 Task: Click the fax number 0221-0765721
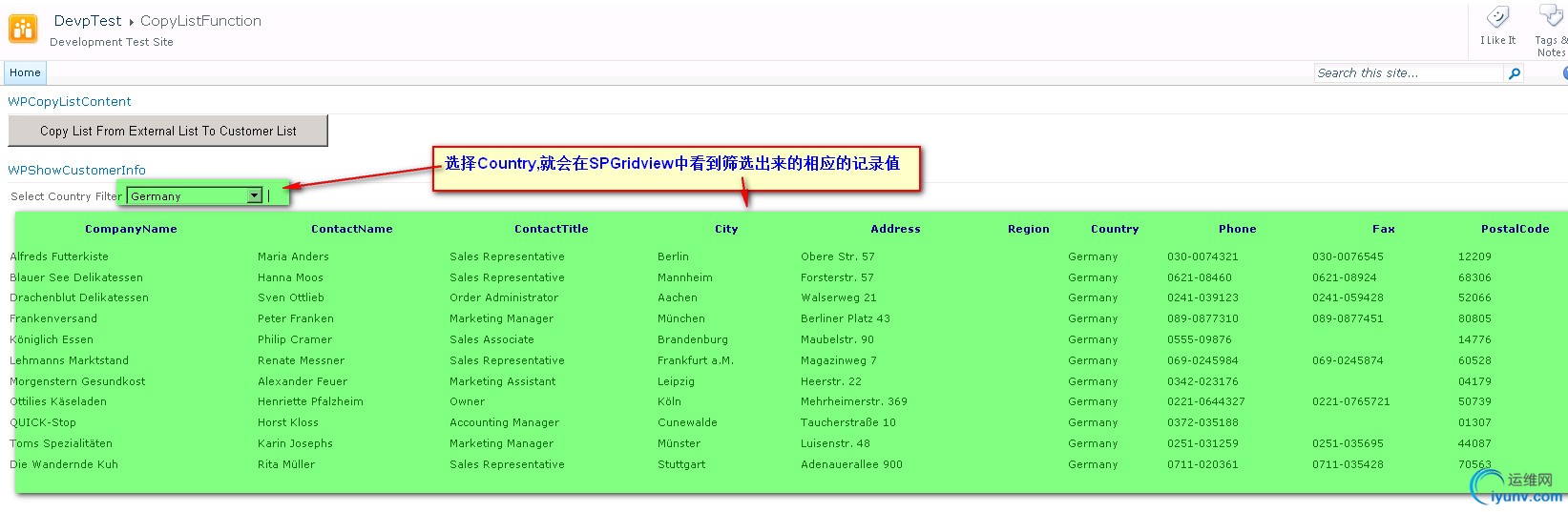pos(1351,401)
